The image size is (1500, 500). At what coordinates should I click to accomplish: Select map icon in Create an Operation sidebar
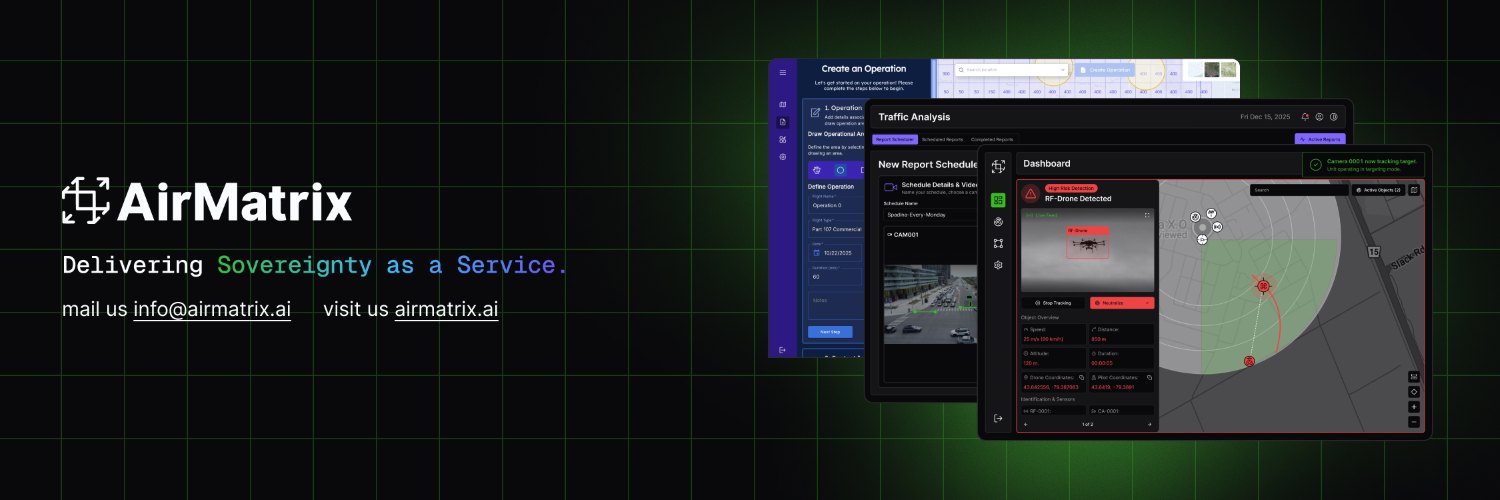click(783, 104)
